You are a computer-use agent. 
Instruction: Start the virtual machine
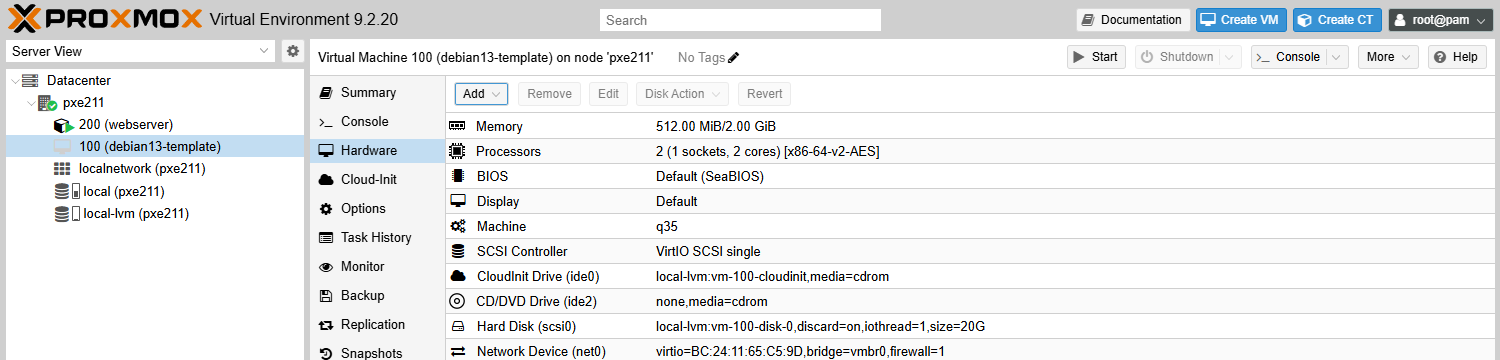coord(1096,57)
